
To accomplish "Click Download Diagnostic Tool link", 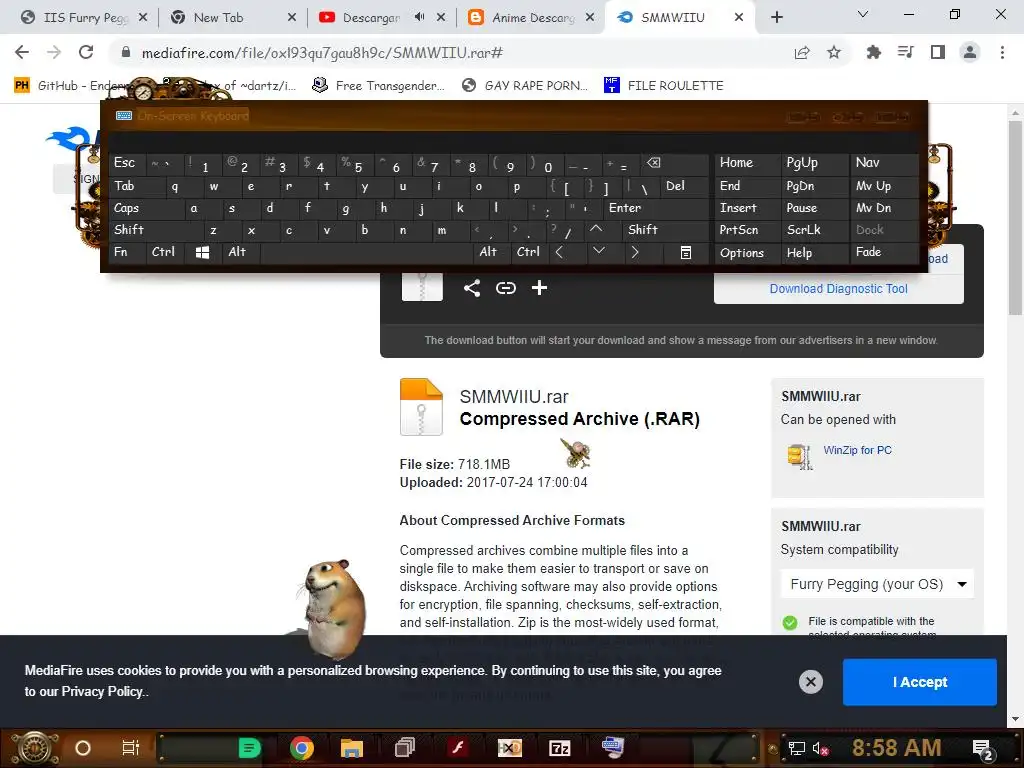I will click(839, 289).
